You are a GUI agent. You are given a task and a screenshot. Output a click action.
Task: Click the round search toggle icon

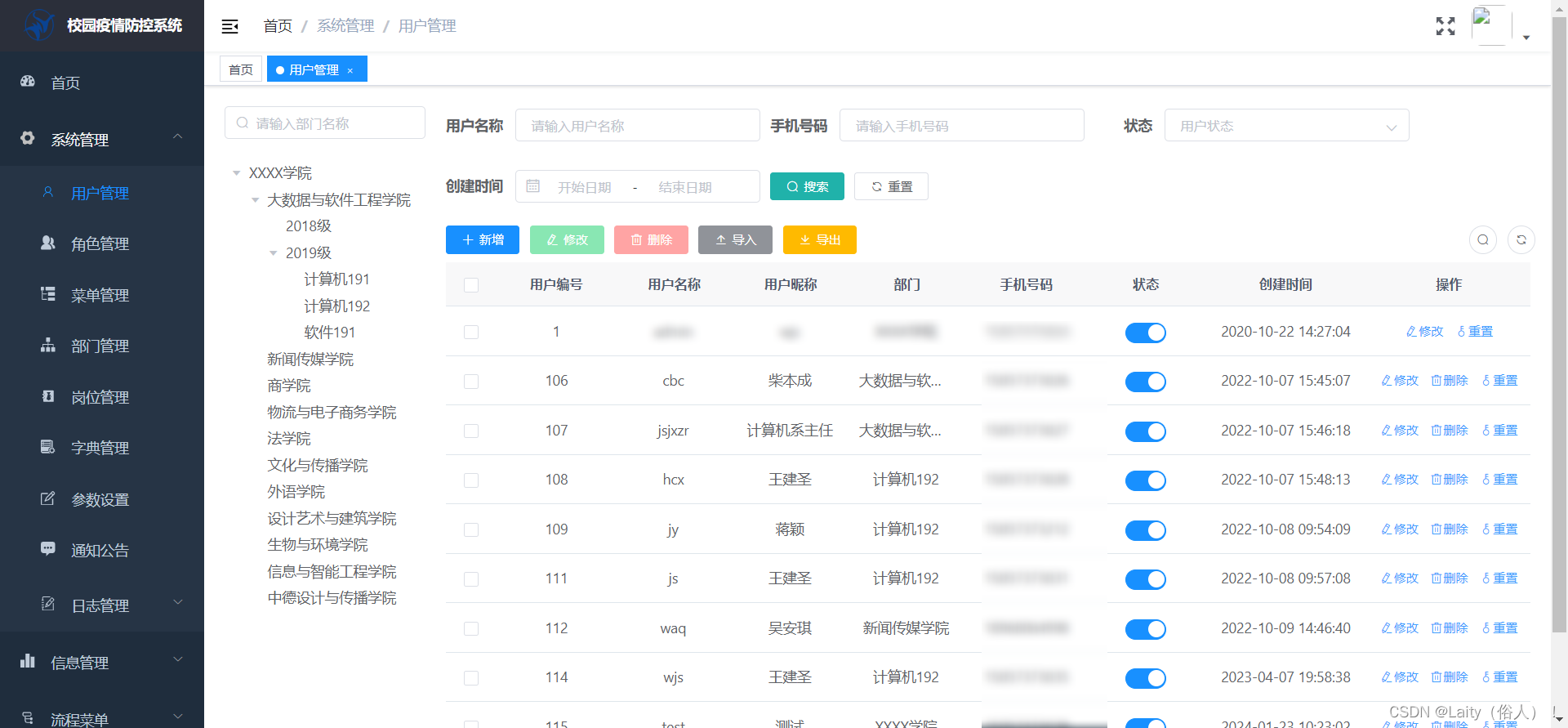[x=1483, y=240]
